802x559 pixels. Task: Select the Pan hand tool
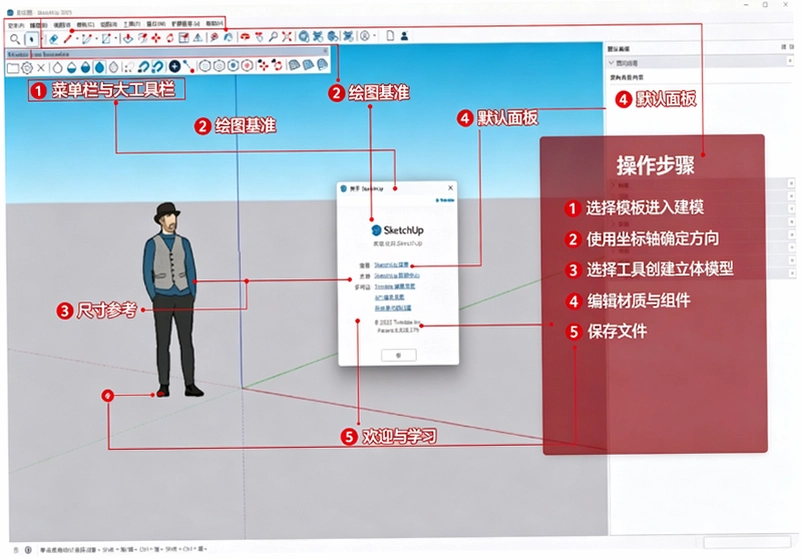coord(259,37)
